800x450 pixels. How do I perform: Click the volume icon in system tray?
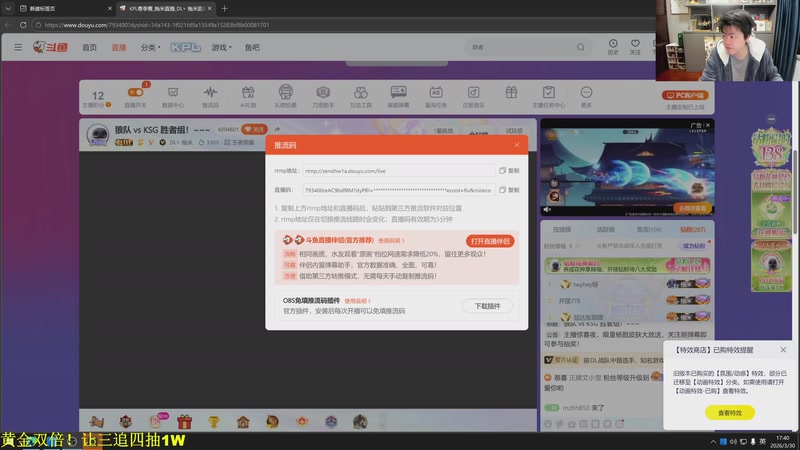(733, 441)
